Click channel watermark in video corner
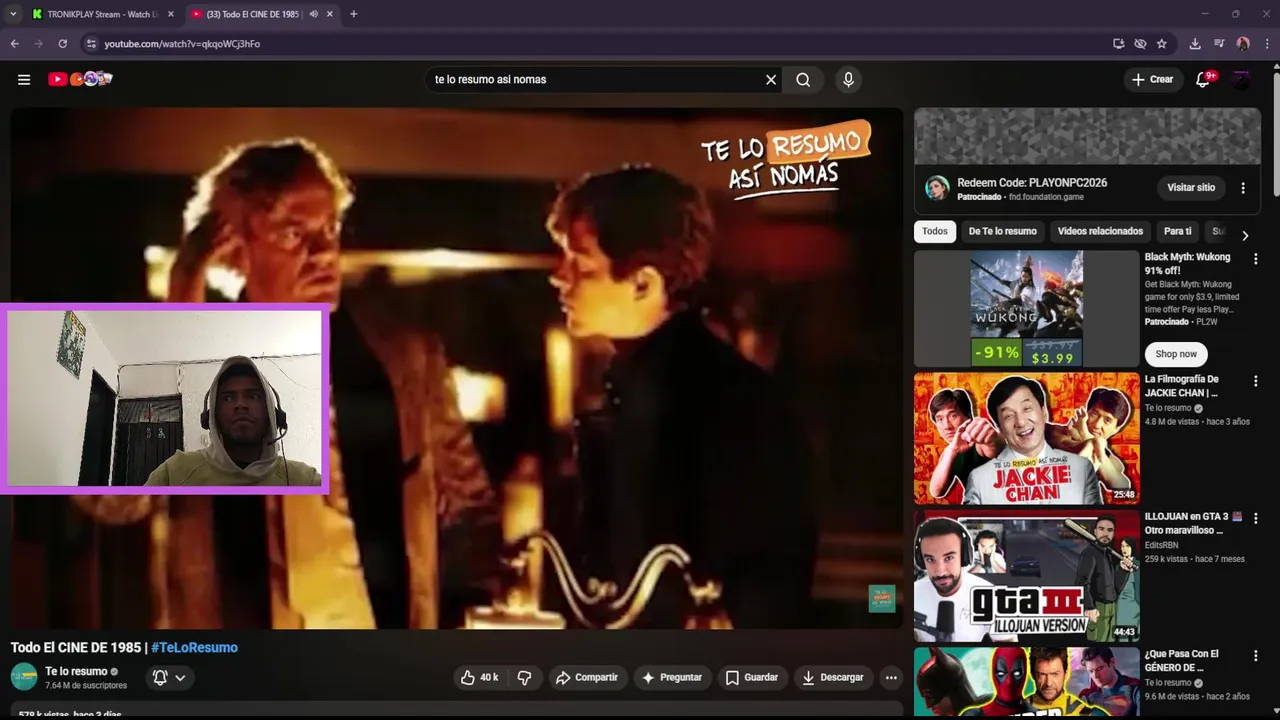The width and height of the screenshot is (1280, 720). click(881, 598)
